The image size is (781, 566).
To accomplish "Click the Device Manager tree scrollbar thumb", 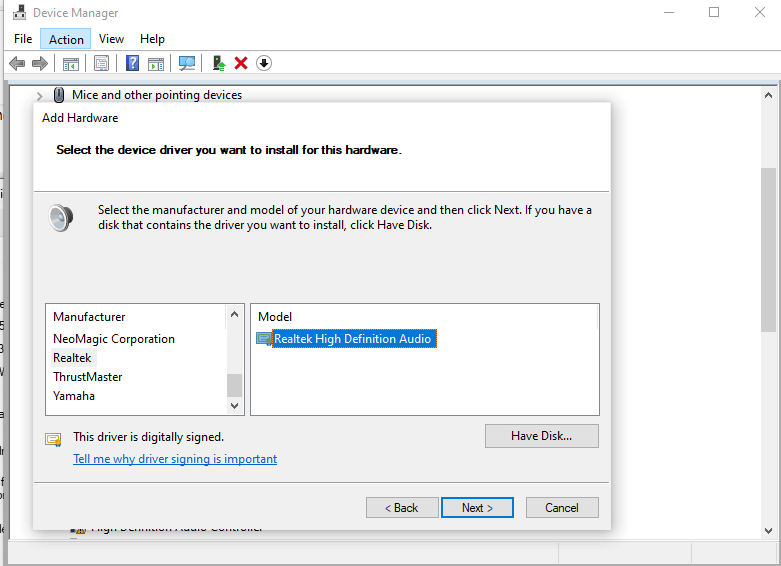I will [x=768, y=250].
